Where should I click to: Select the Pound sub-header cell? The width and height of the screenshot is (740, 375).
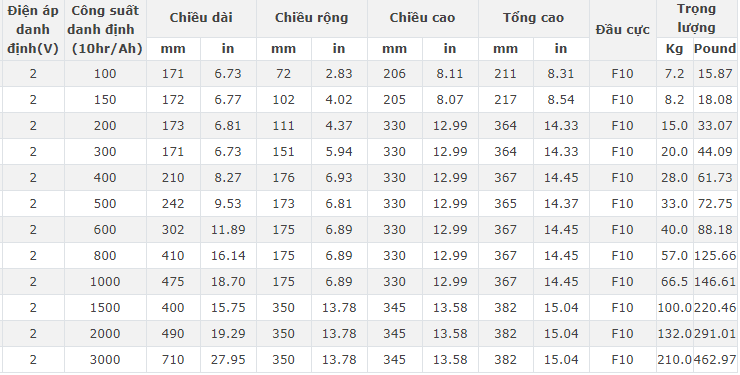pos(715,49)
